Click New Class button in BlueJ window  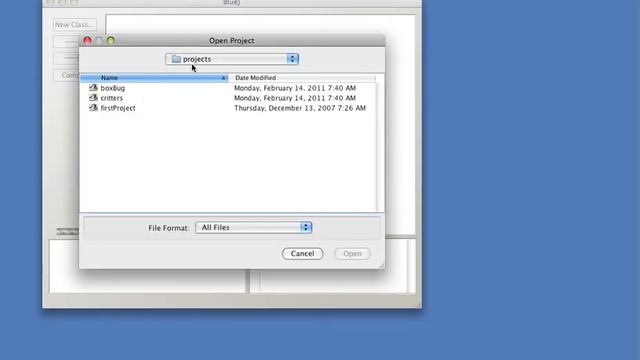coord(74,25)
